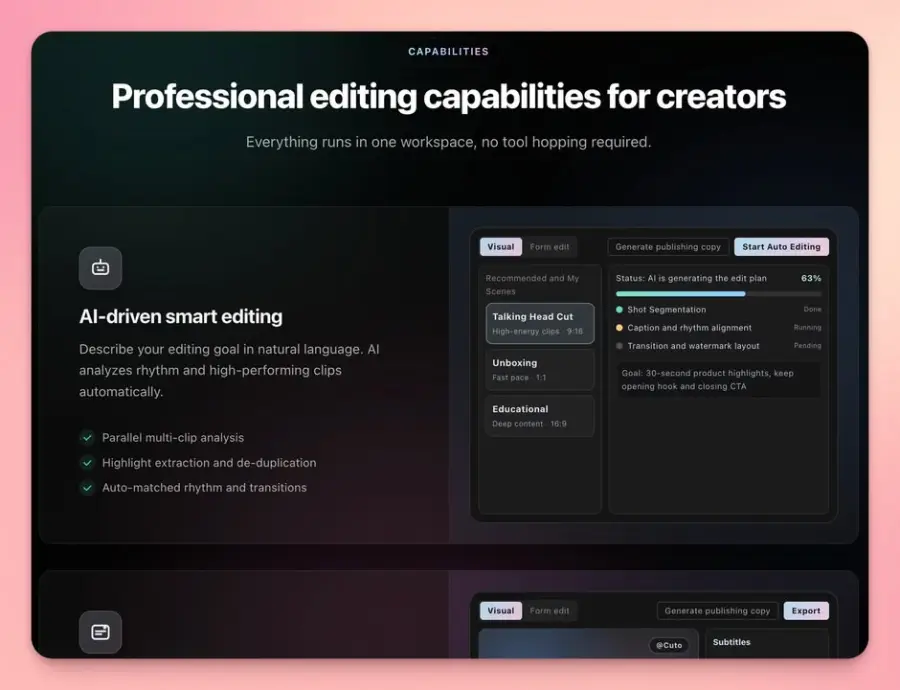Viewport: 900px width, 690px height.
Task: Click the 'AI-driven smart editing' heading
Action: click(181, 316)
